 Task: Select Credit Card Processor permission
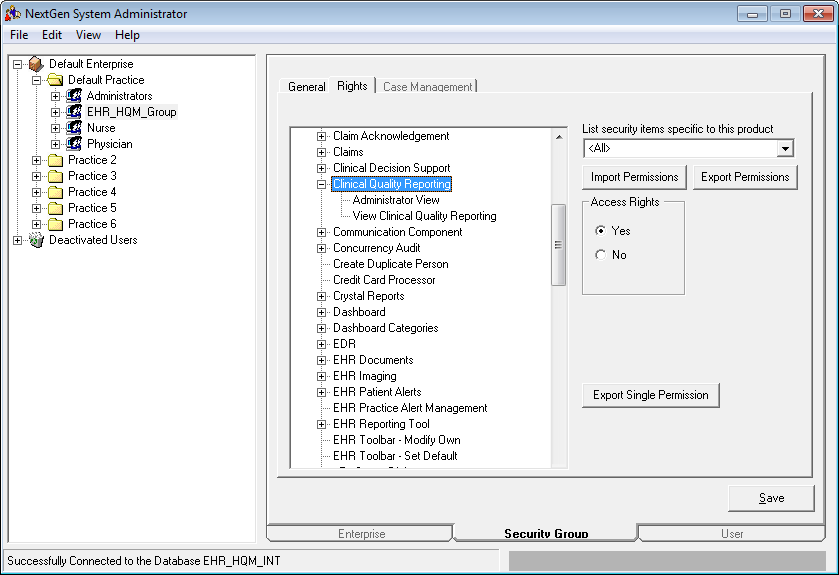point(384,280)
